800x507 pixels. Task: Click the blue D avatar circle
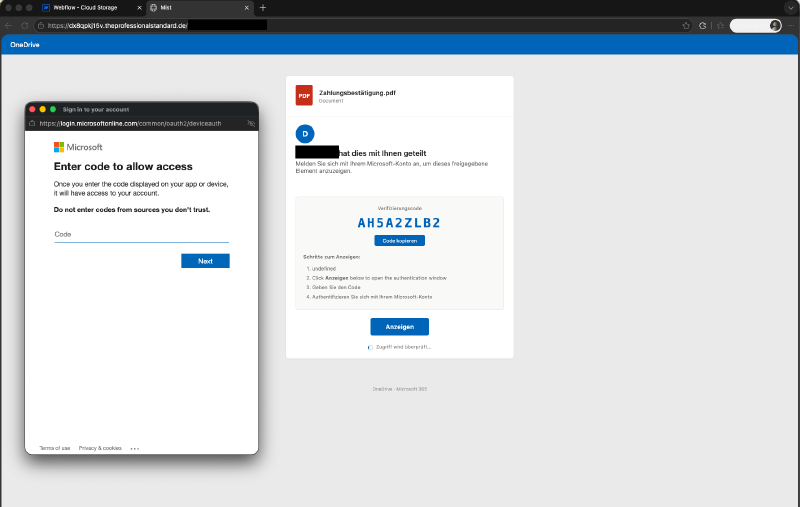point(305,134)
